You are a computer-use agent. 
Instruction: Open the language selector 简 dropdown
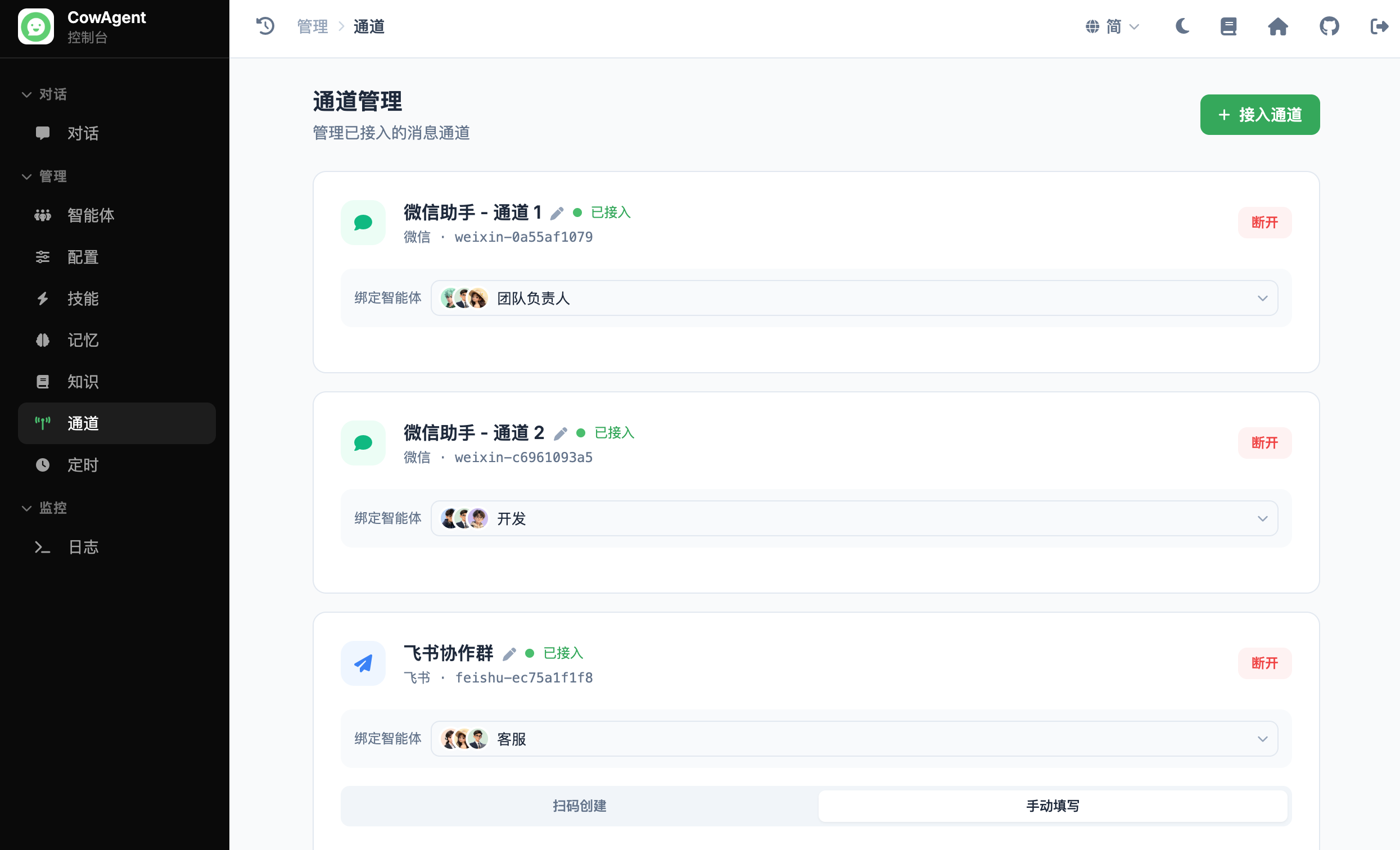coord(1113,26)
